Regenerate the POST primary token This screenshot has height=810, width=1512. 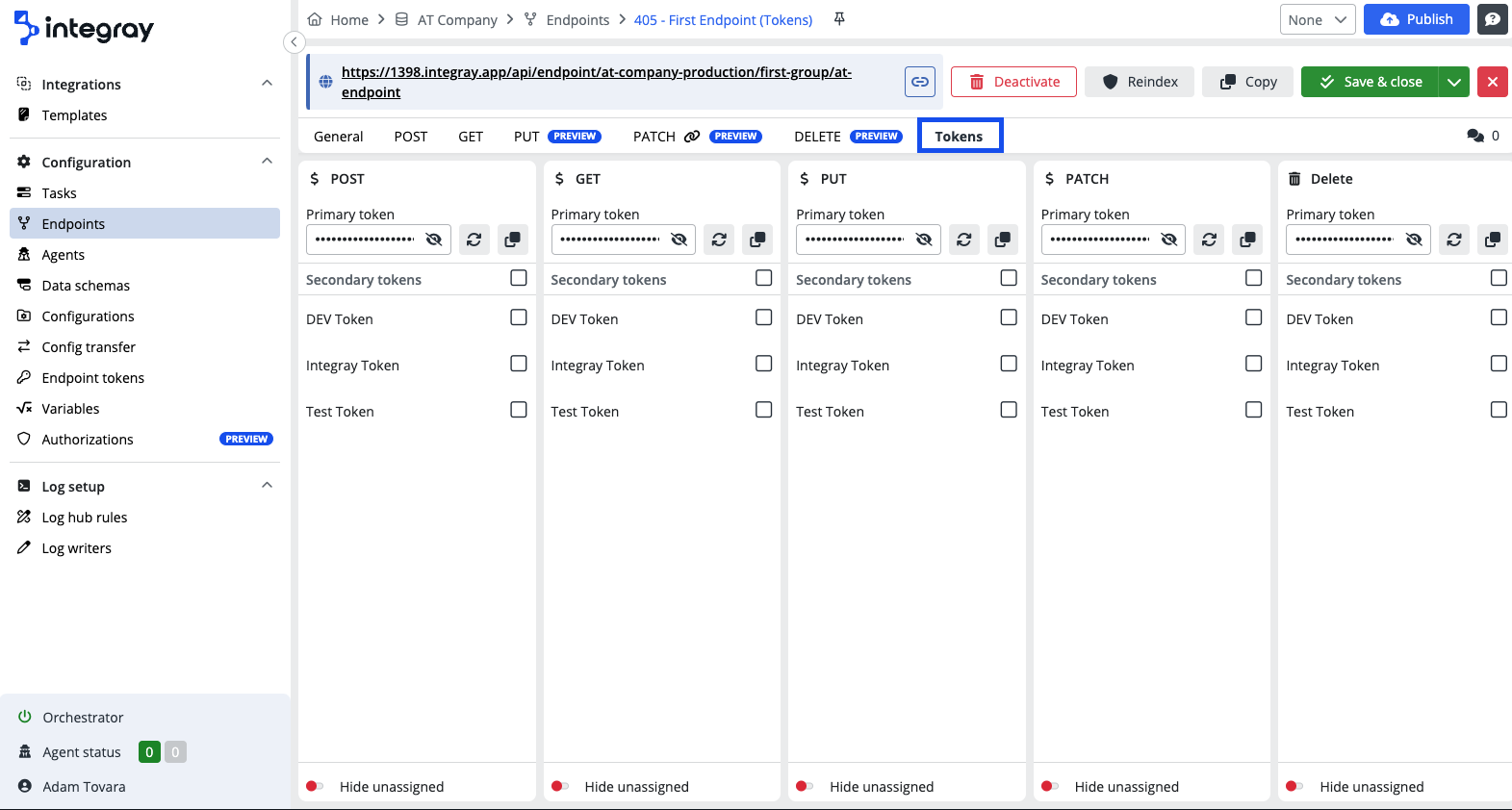tap(474, 240)
